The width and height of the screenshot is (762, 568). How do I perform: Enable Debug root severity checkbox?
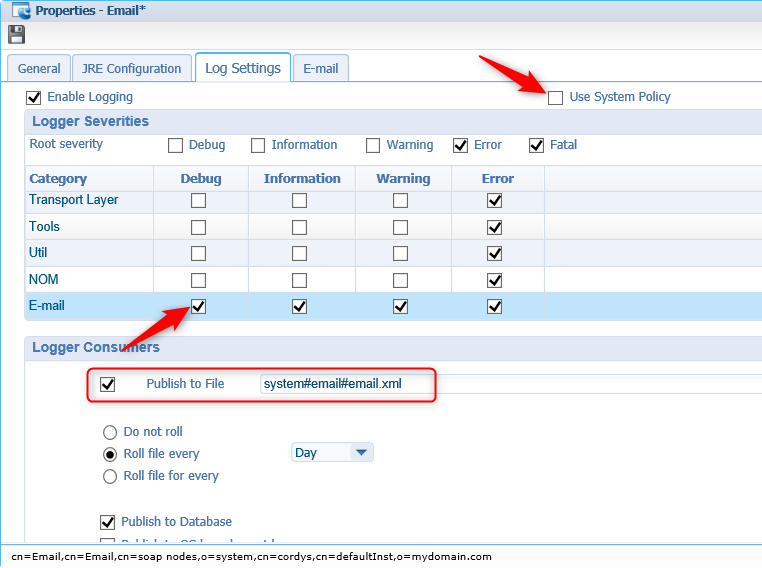[x=176, y=145]
